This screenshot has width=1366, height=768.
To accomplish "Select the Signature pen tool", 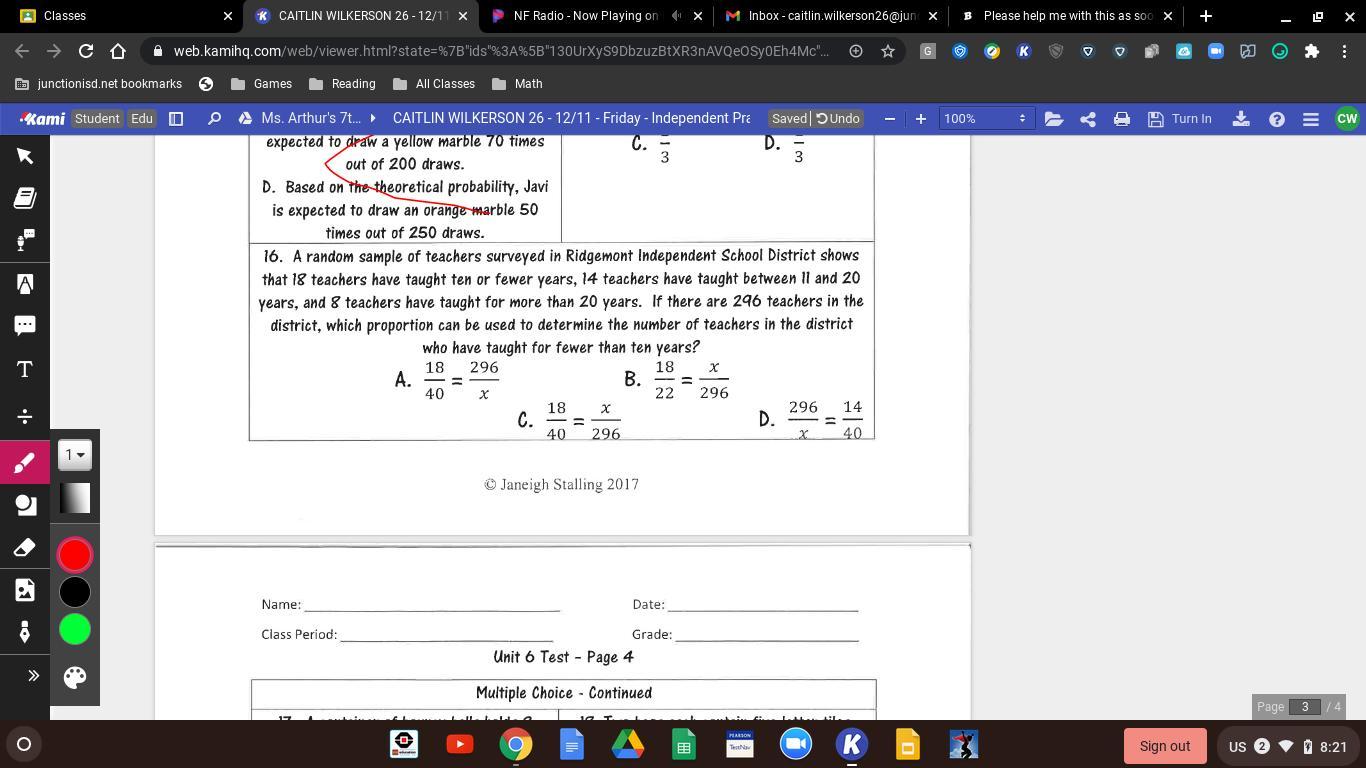I will click(x=25, y=632).
